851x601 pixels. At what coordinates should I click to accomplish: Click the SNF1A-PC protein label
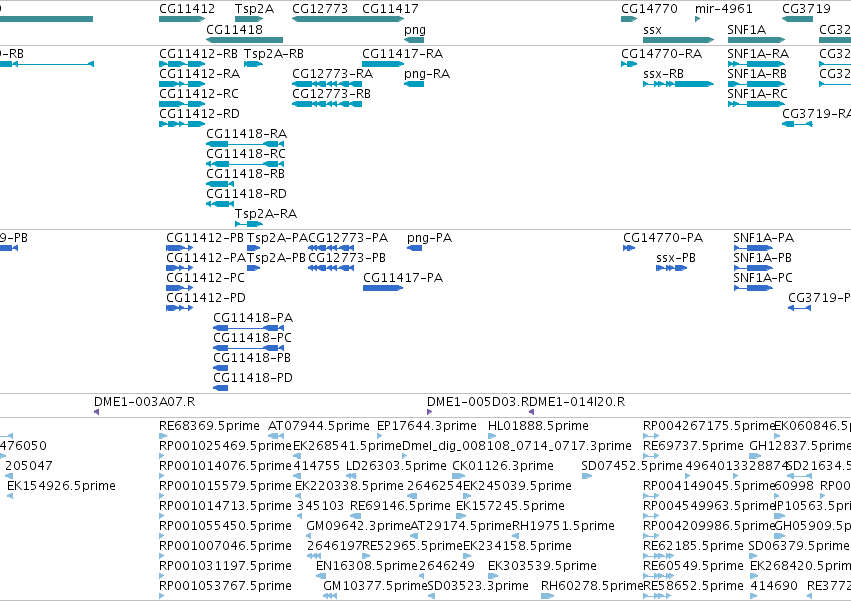(x=763, y=279)
